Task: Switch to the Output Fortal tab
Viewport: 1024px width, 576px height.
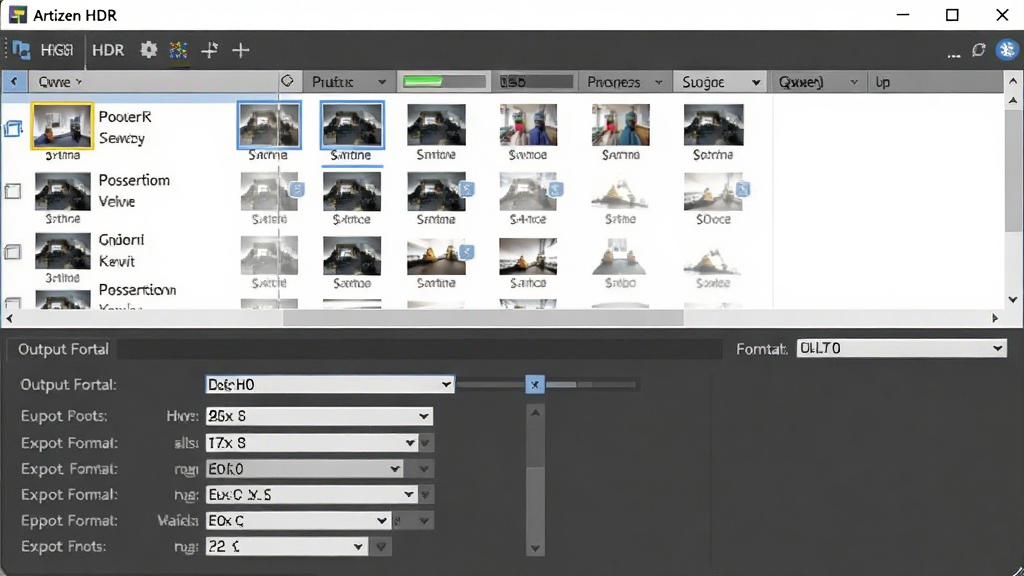Action: 63,349
